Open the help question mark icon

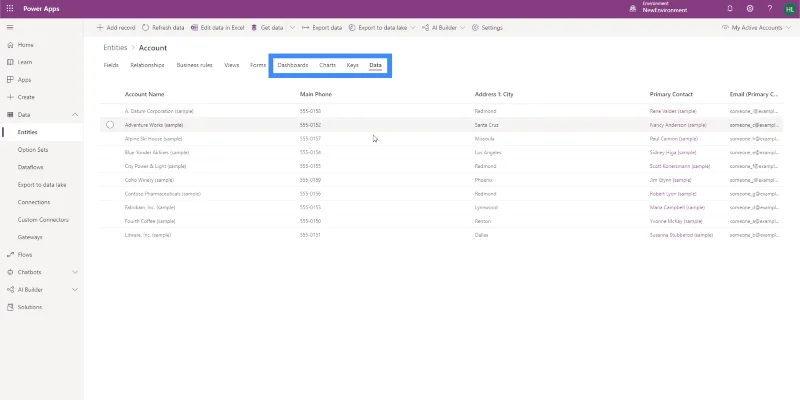(x=770, y=9)
